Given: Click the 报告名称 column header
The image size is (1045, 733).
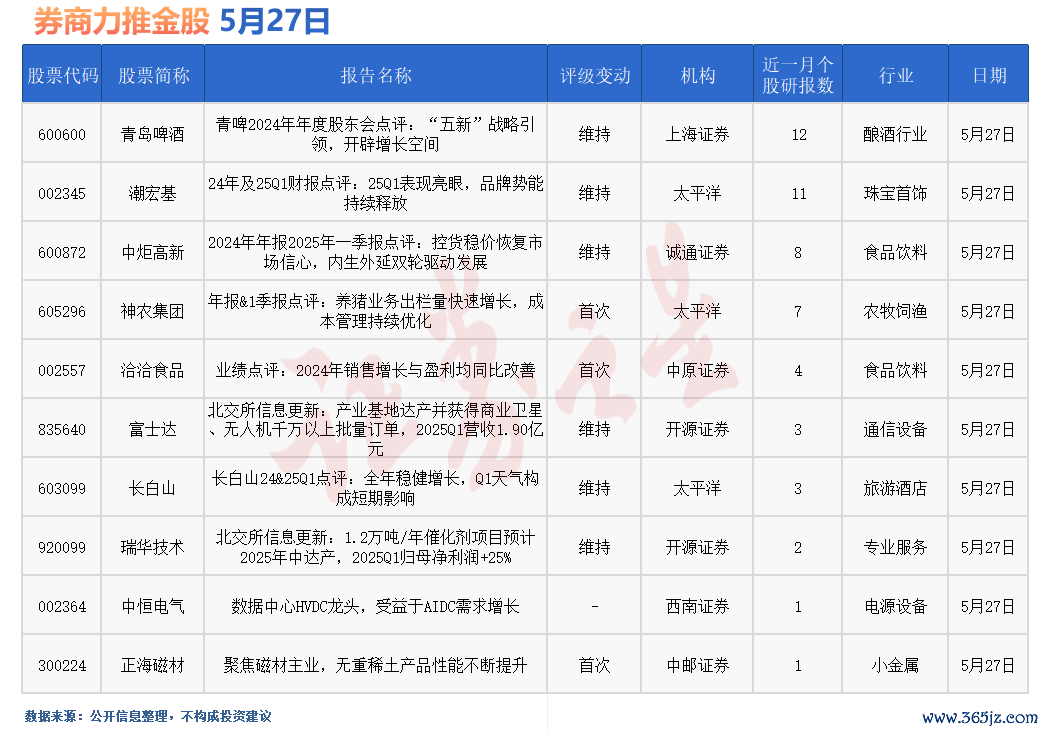Looking at the screenshot, I should coord(375,75).
